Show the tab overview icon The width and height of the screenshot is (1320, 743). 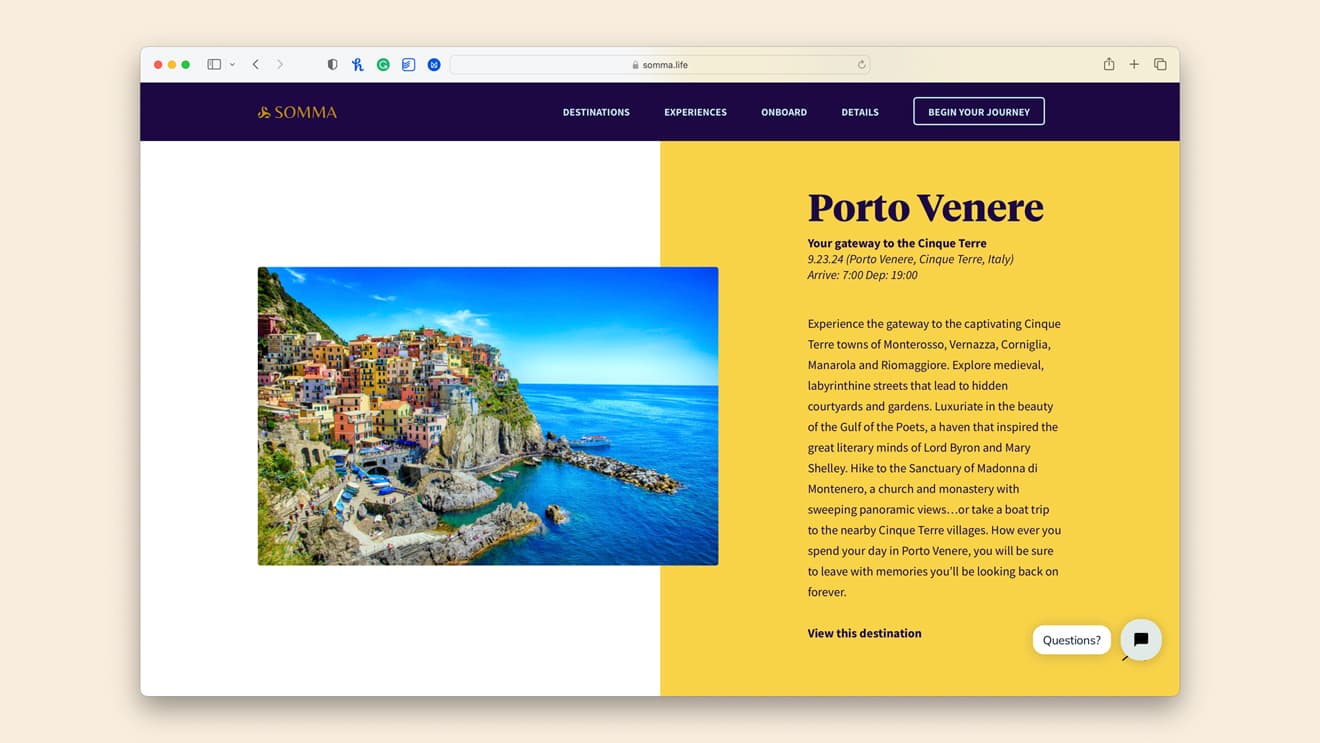(x=1160, y=64)
